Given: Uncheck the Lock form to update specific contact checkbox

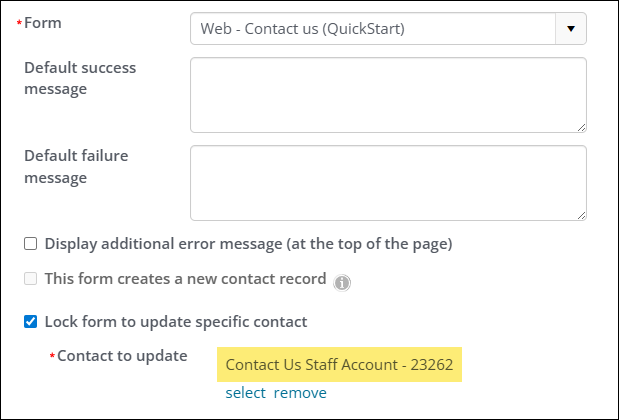Looking at the screenshot, I should (x=31, y=322).
